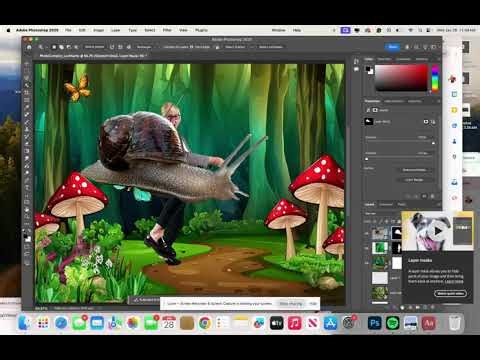Toggle Enable/Disable Mask eye in Properties
The width and height of the screenshot is (480, 360).
424,196
